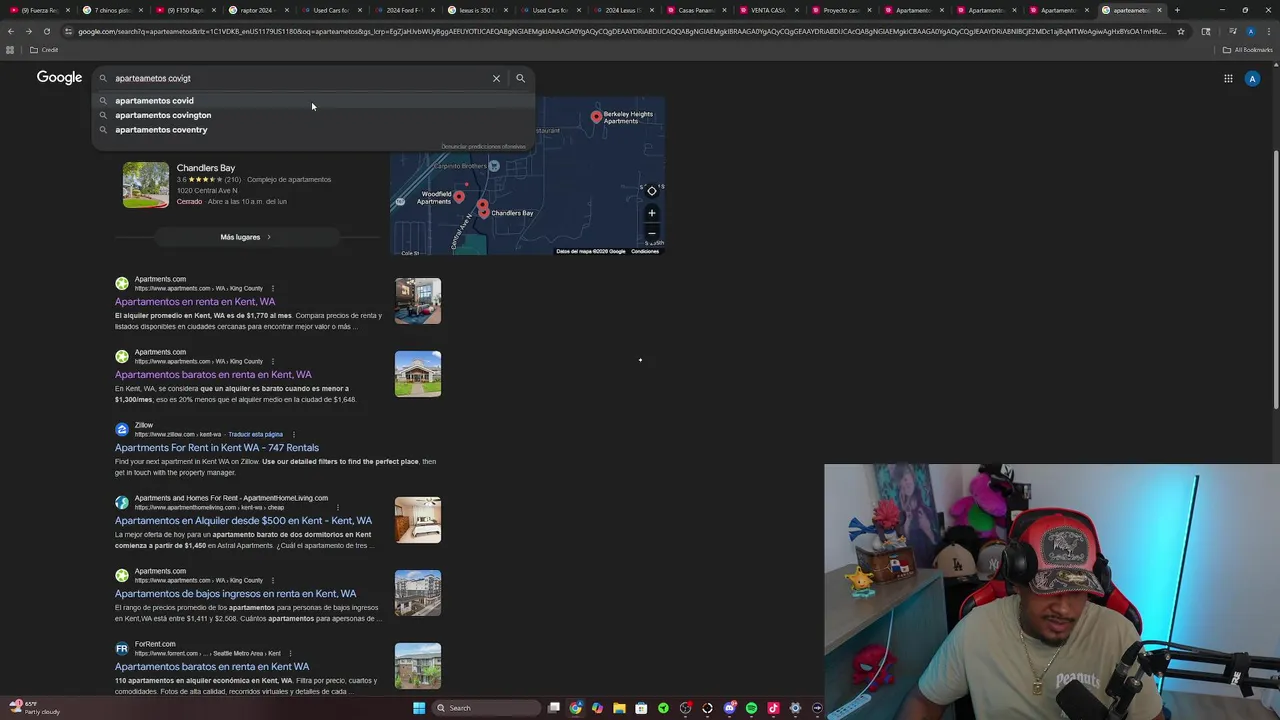Open the Credit bookmark folder
This screenshot has height=720, width=1280.
(44, 50)
